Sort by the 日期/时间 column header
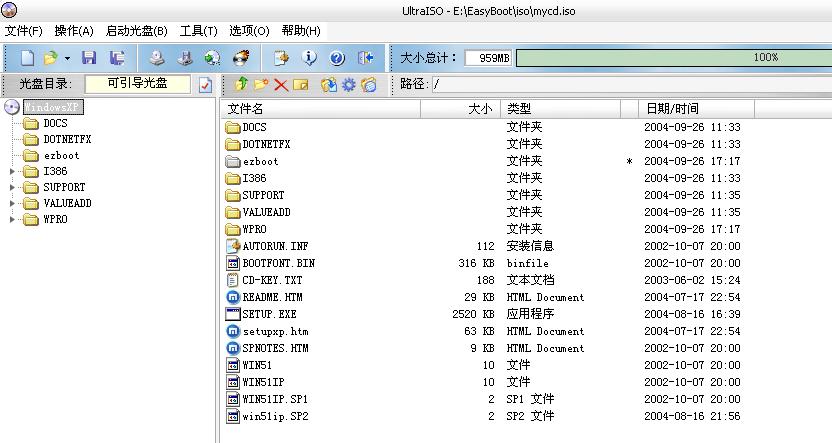This screenshot has height=443, width=832. [x=696, y=109]
